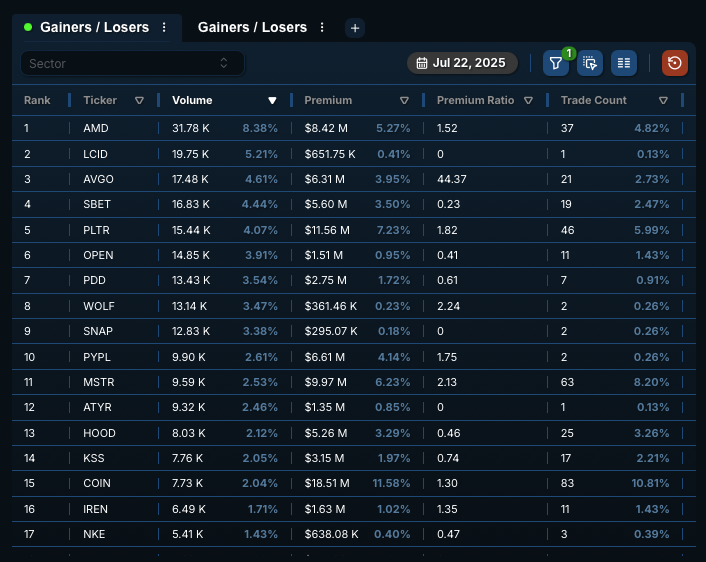The height and width of the screenshot is (562, 706).
Task: Click trade count 83 for COIN
Action: (x=567, y=484)
